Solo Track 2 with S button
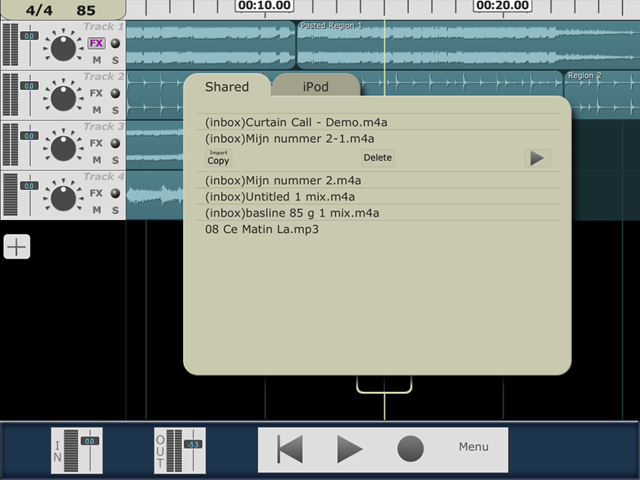This screenshot has height=480, width=640. point(115,110)
